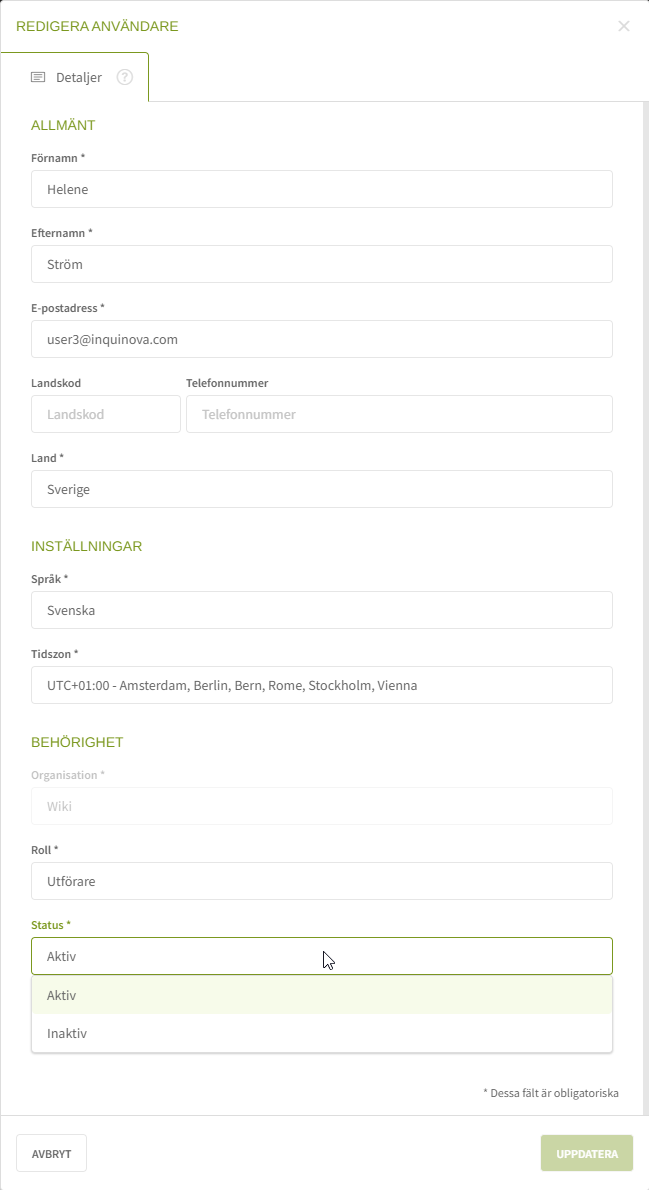Screen dimensions: 649x1190
Task: Select Aktiv from the Status dropdown
Action: coord(322,995)
